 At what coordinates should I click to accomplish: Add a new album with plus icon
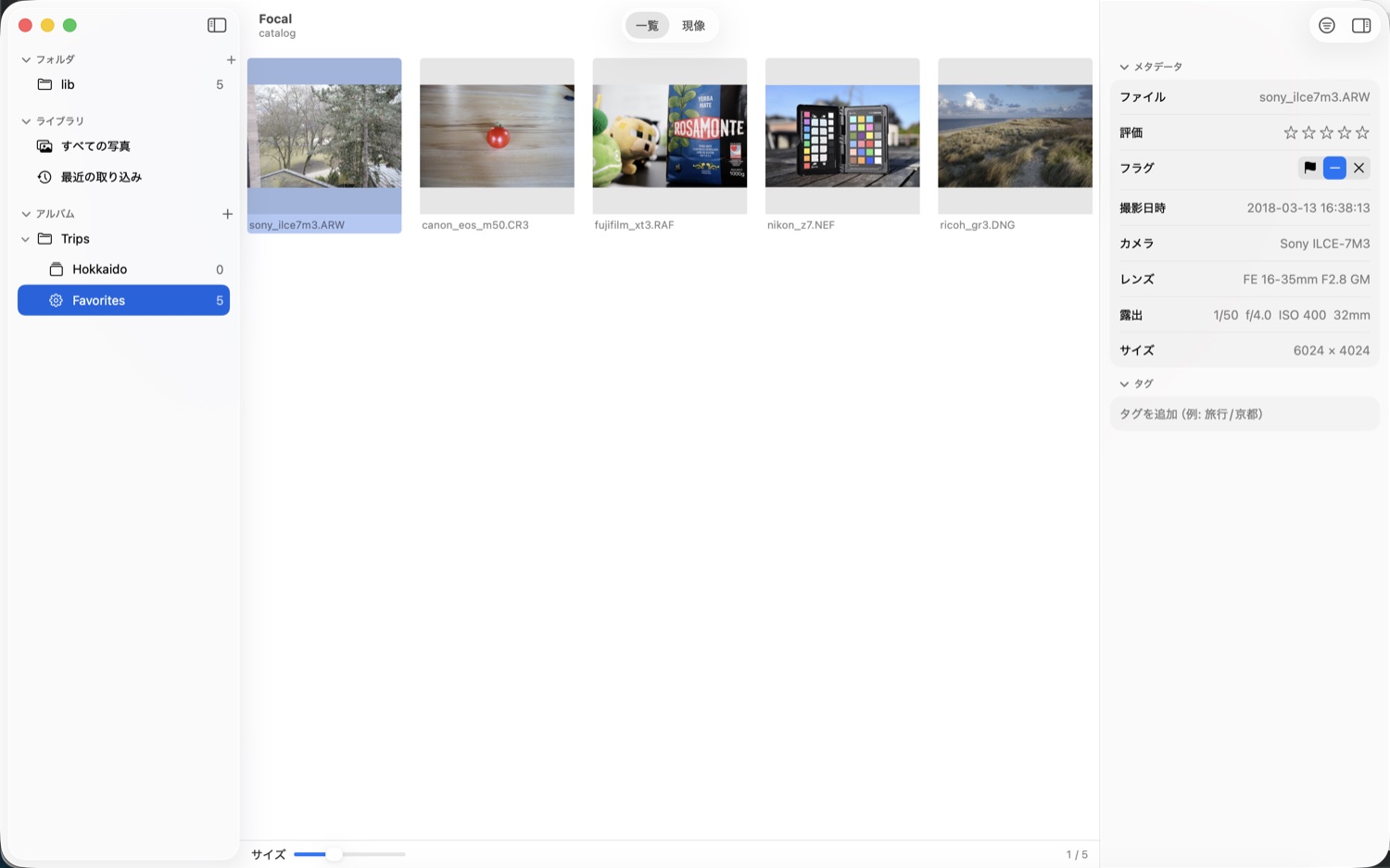point(227,214)
